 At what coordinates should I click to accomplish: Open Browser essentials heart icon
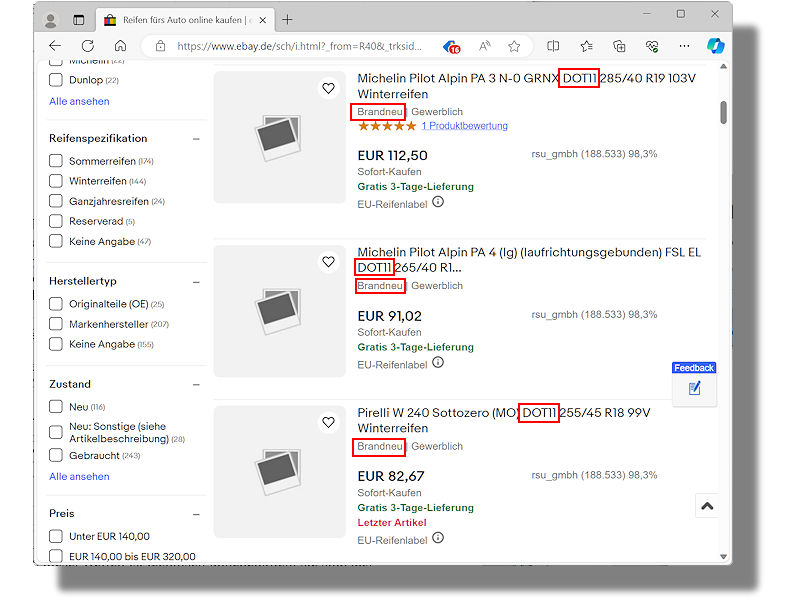(x=652, y=46)
